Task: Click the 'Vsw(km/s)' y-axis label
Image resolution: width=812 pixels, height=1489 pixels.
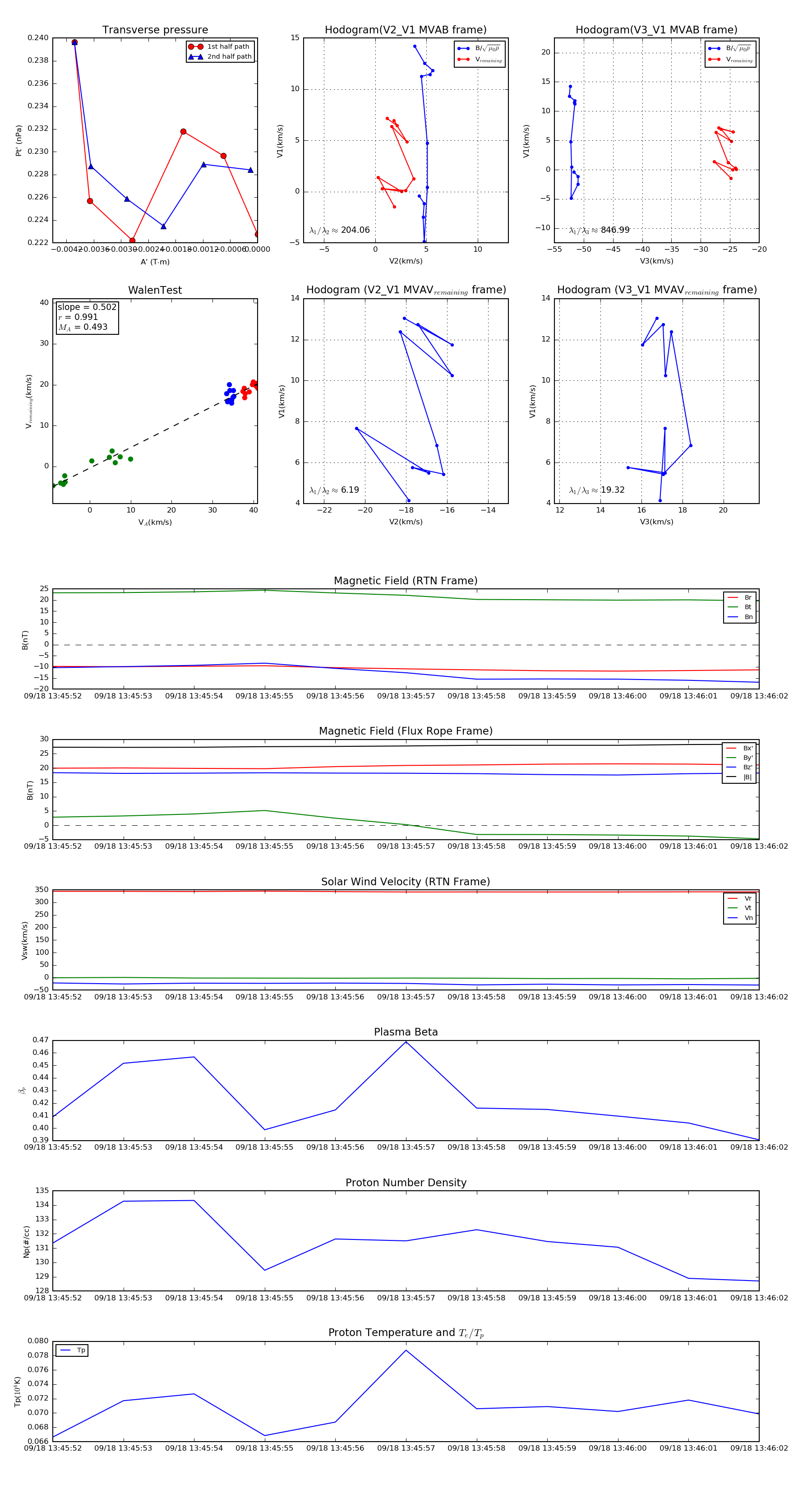Action: point(24,940)
